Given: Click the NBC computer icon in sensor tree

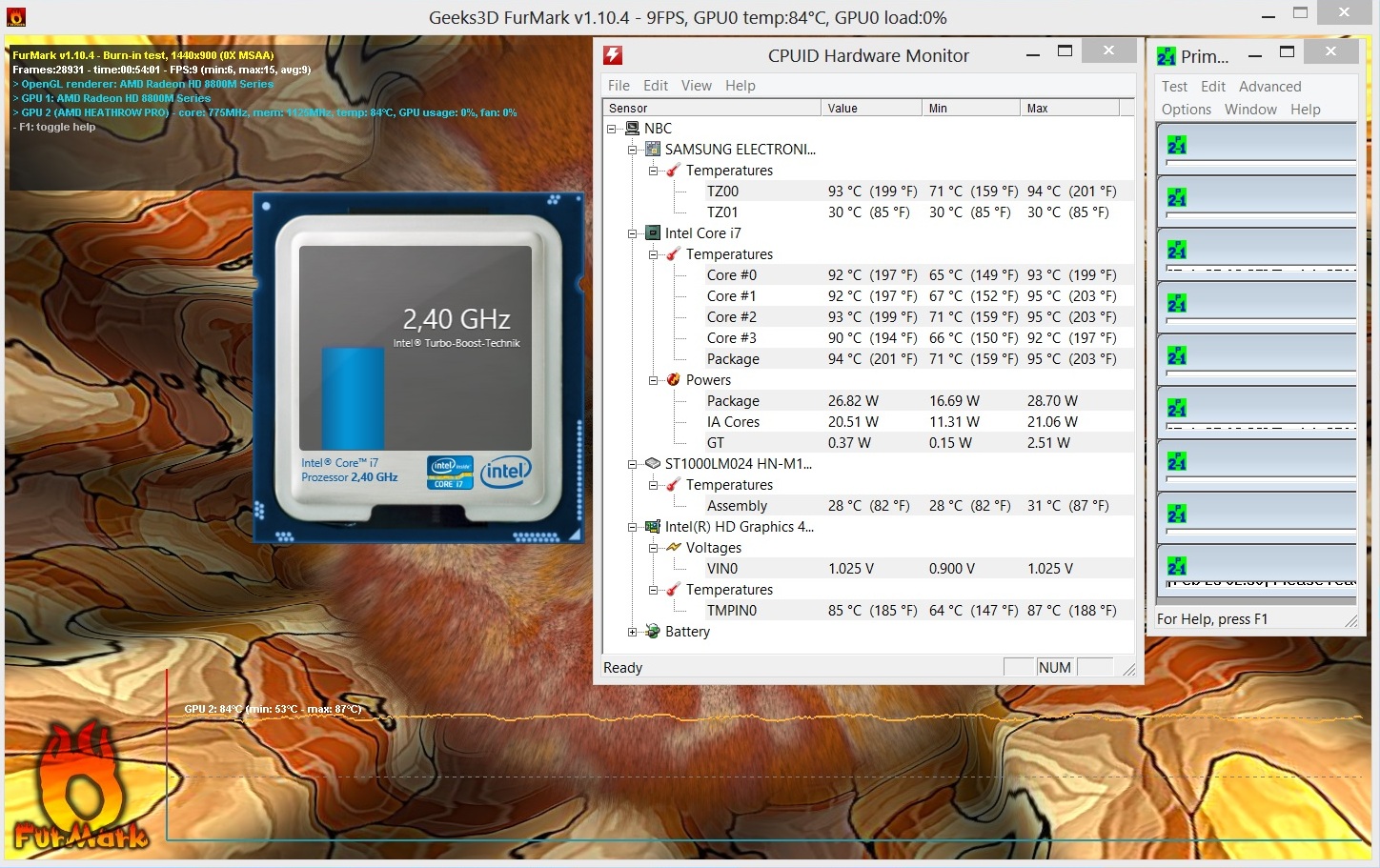Looking at the screenshot, I should (632, 128).
